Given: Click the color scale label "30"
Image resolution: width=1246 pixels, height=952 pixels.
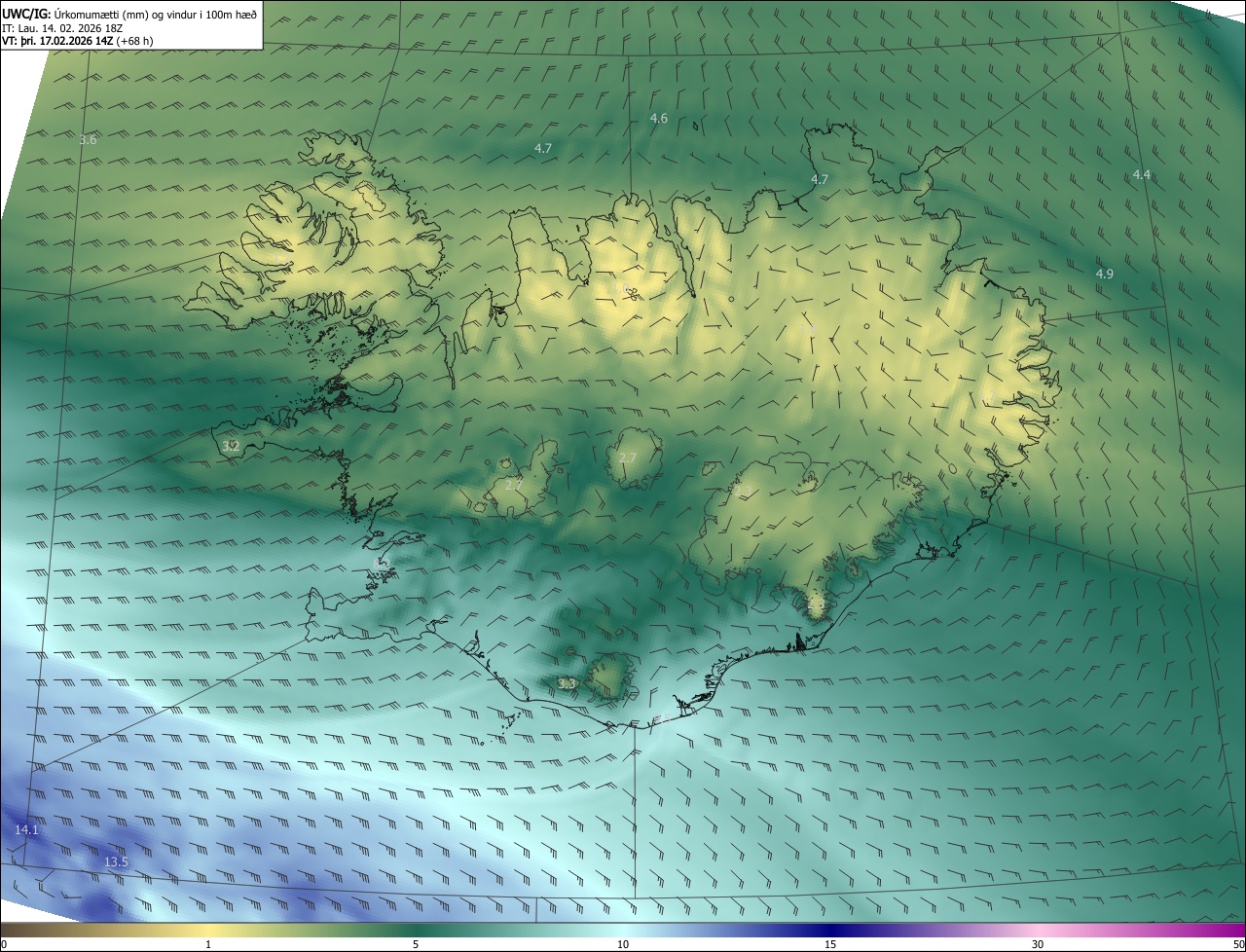Looking at the screenshot, I should pyautogui.click(x=1038, y=944).
